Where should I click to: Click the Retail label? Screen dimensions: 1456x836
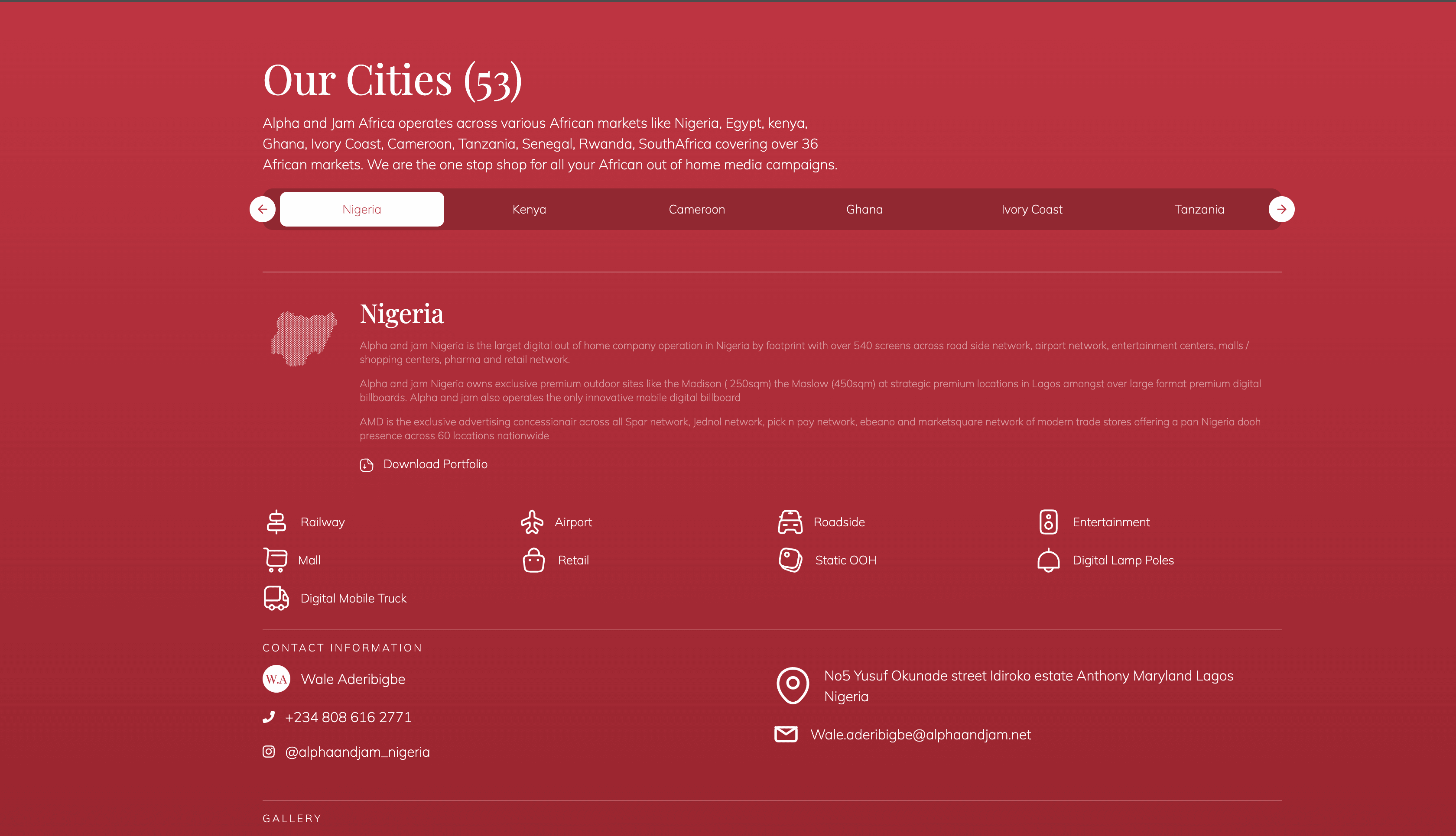coord(573,560)
